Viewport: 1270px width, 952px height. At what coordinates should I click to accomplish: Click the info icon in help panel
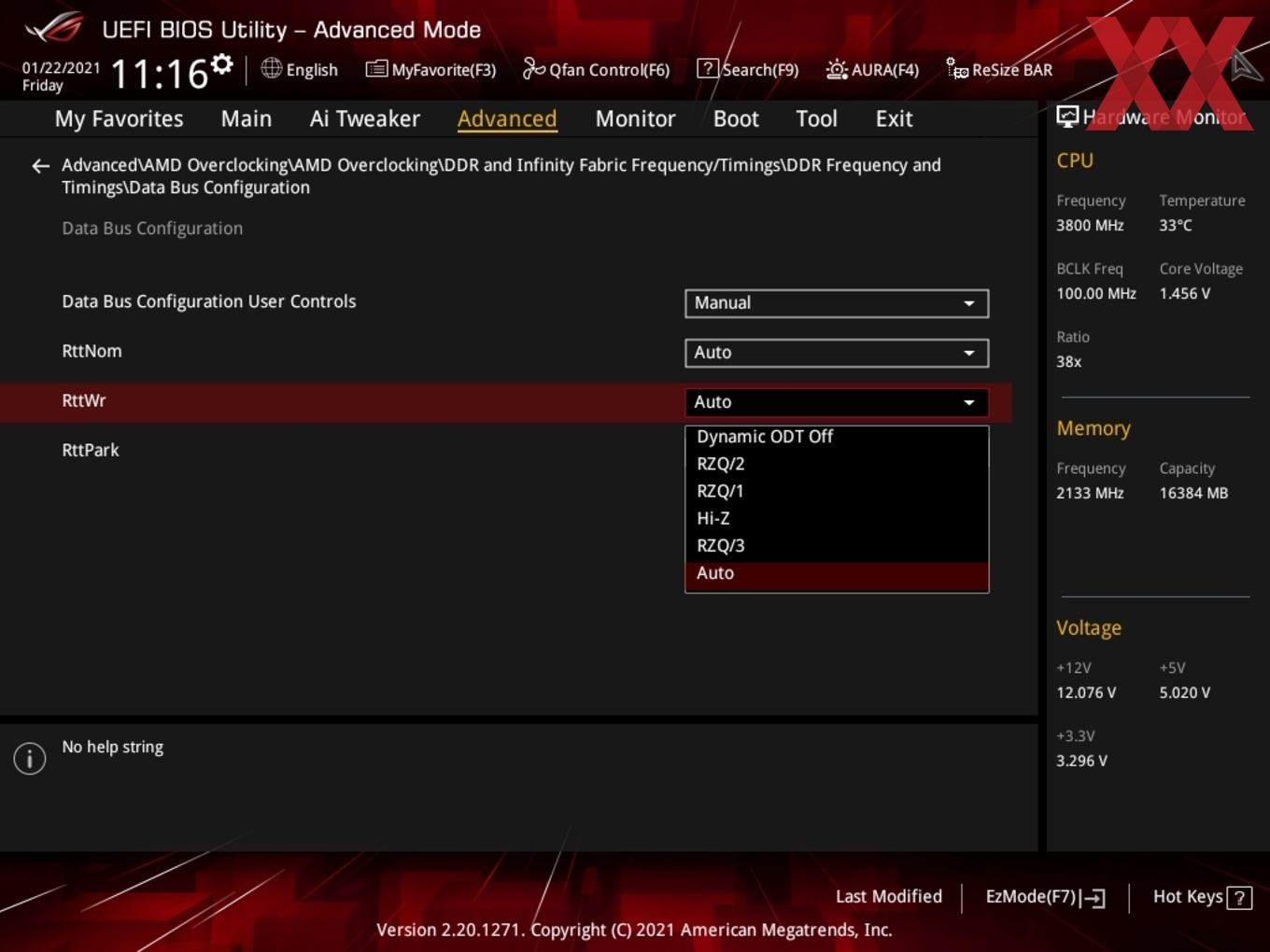pyautogui.click(x=30, y=758)
